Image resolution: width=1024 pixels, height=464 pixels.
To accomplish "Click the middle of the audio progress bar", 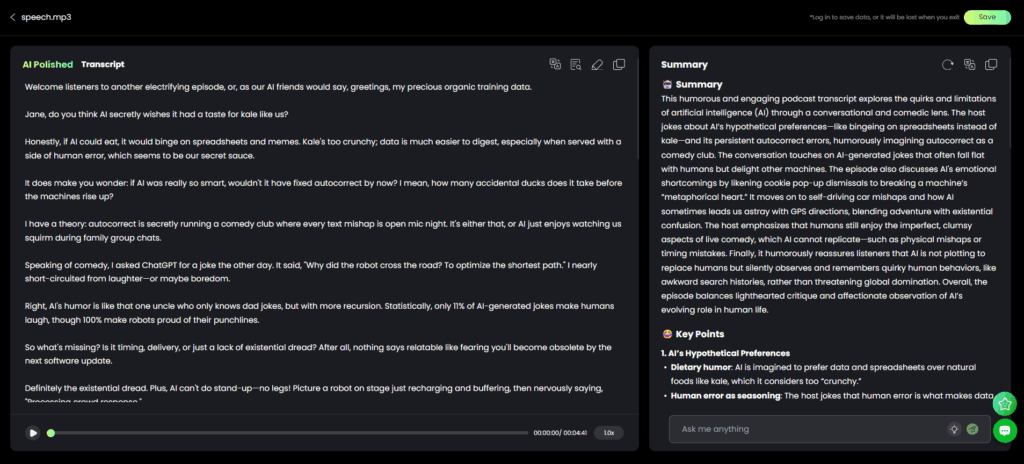I will tap(289, 433).
